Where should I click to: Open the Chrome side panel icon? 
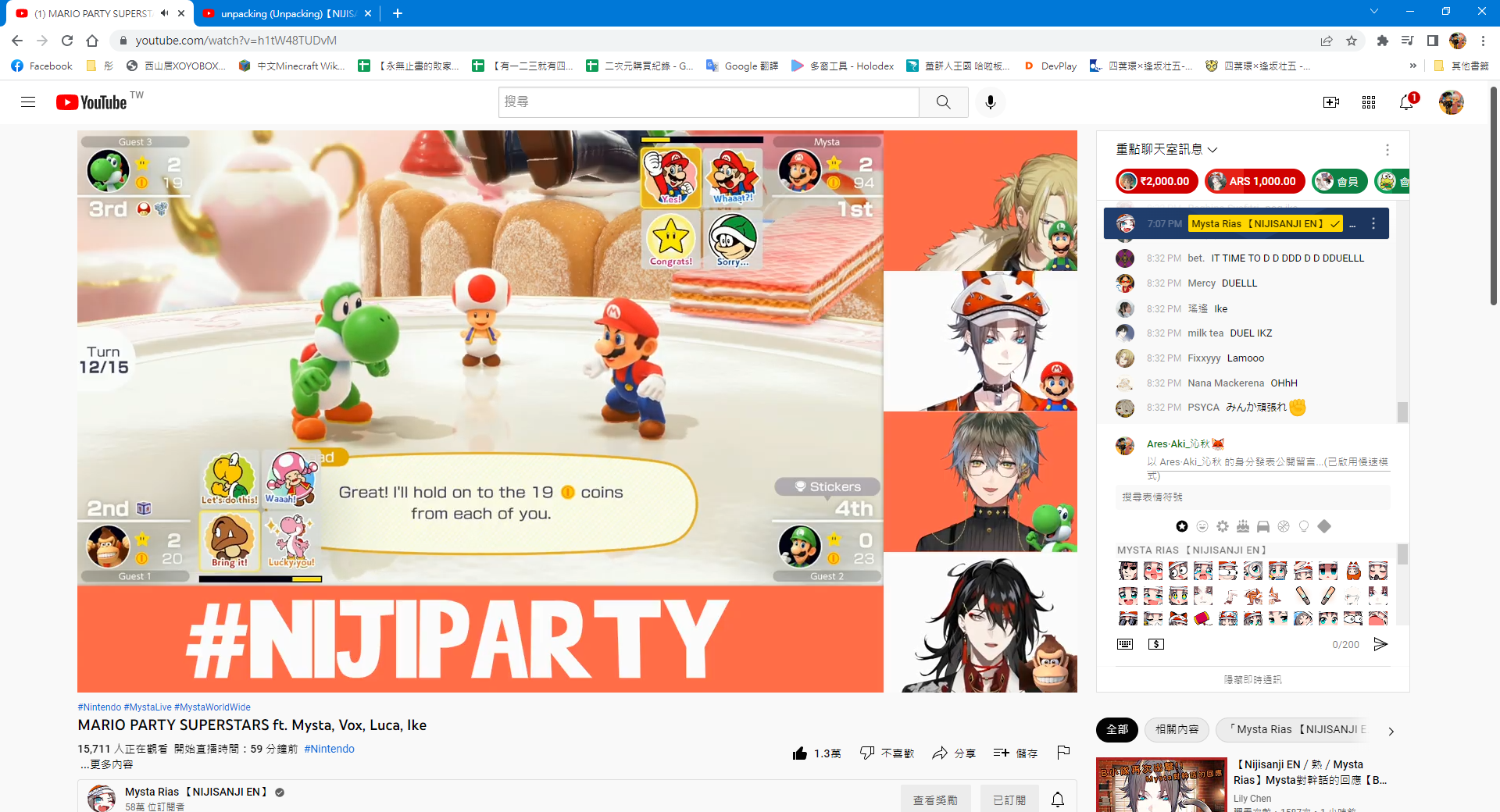click(1433, 41)
